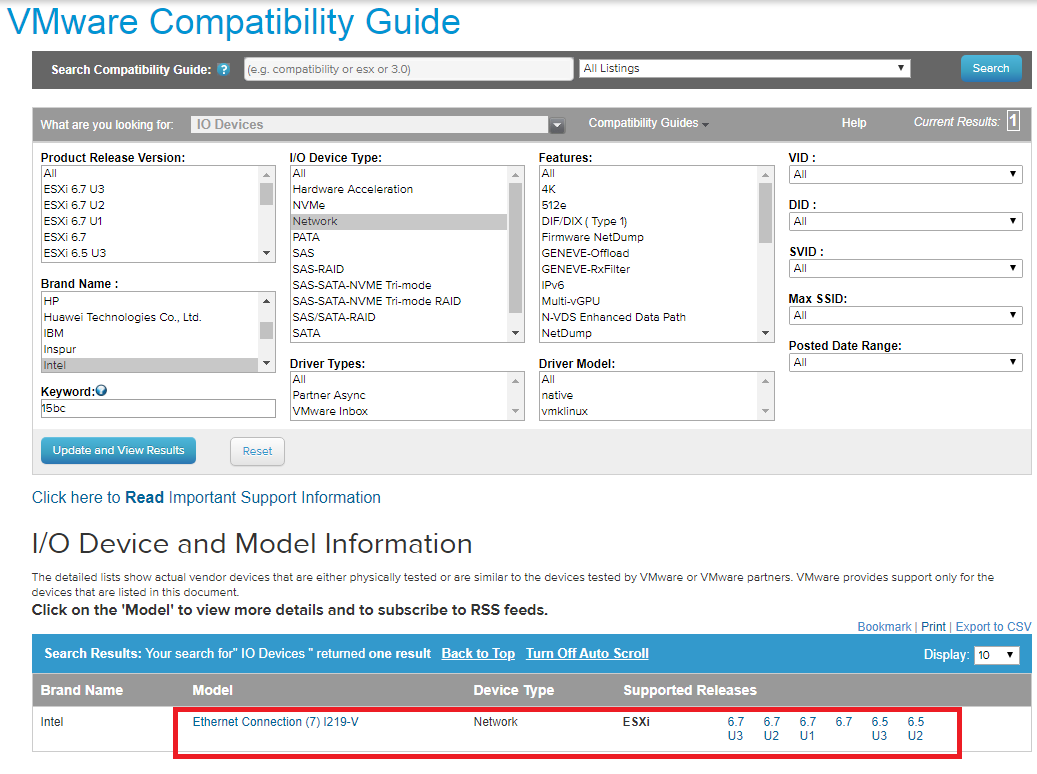1037x774 pixels.
Task: Open Read Important Support Information link
Action: (206, 497)
